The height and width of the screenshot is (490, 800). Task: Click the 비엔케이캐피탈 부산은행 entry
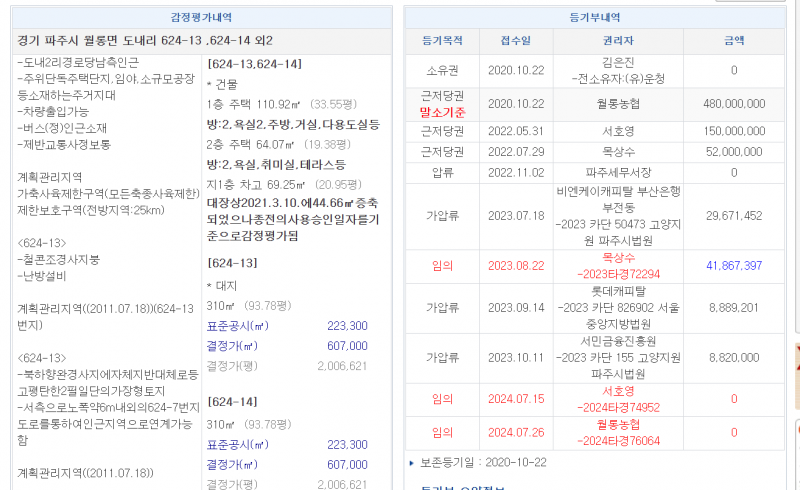point(618,190)
